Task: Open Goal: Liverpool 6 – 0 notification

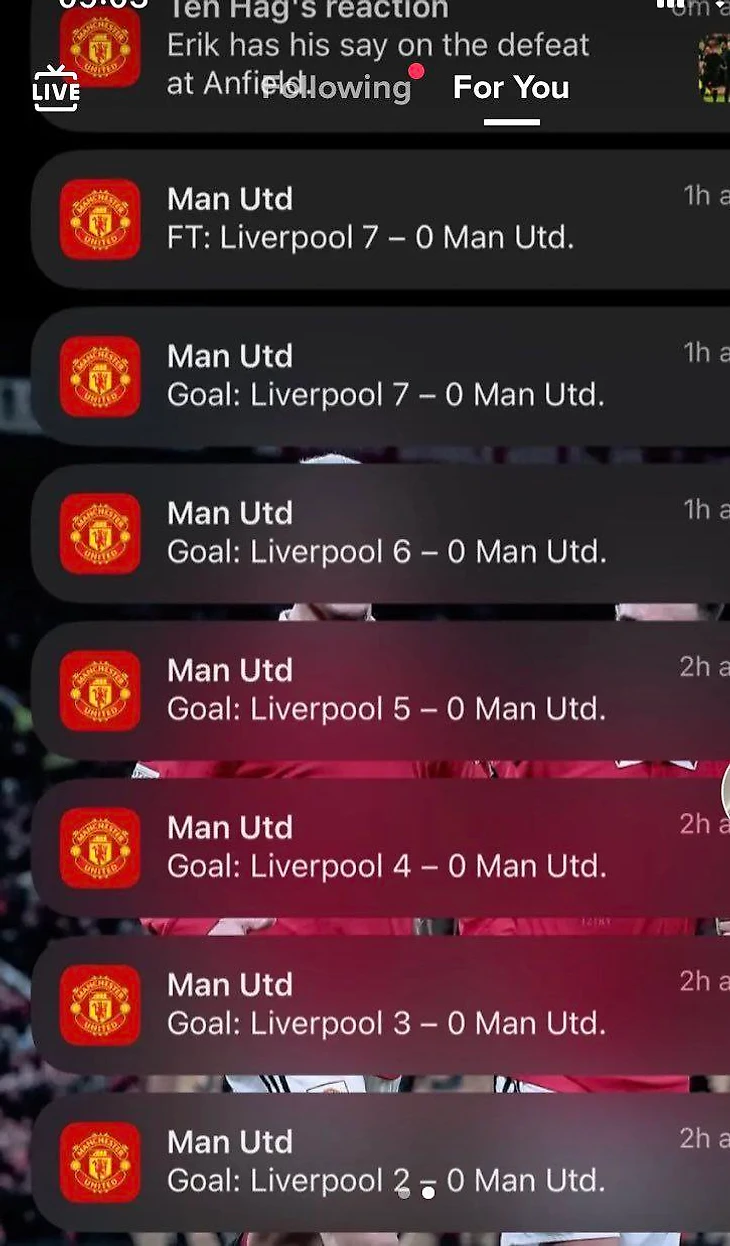Action: click(381, 533)
